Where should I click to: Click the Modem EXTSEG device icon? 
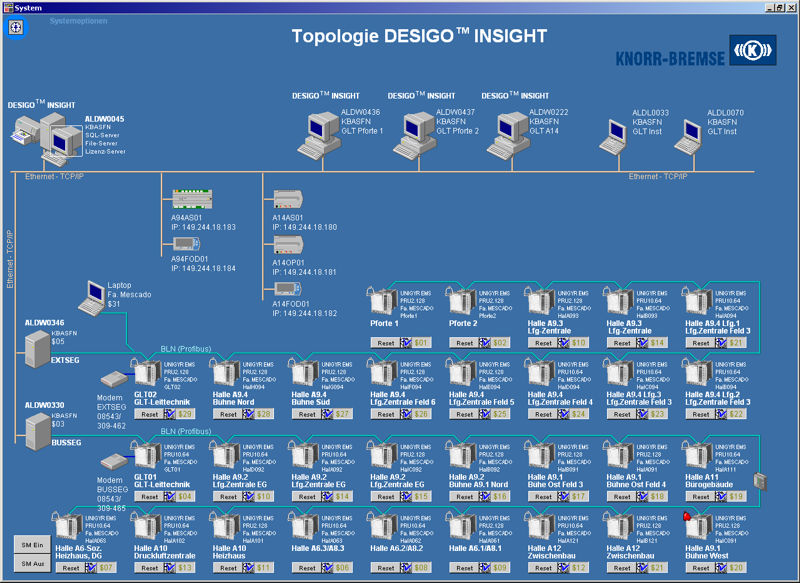113,380
